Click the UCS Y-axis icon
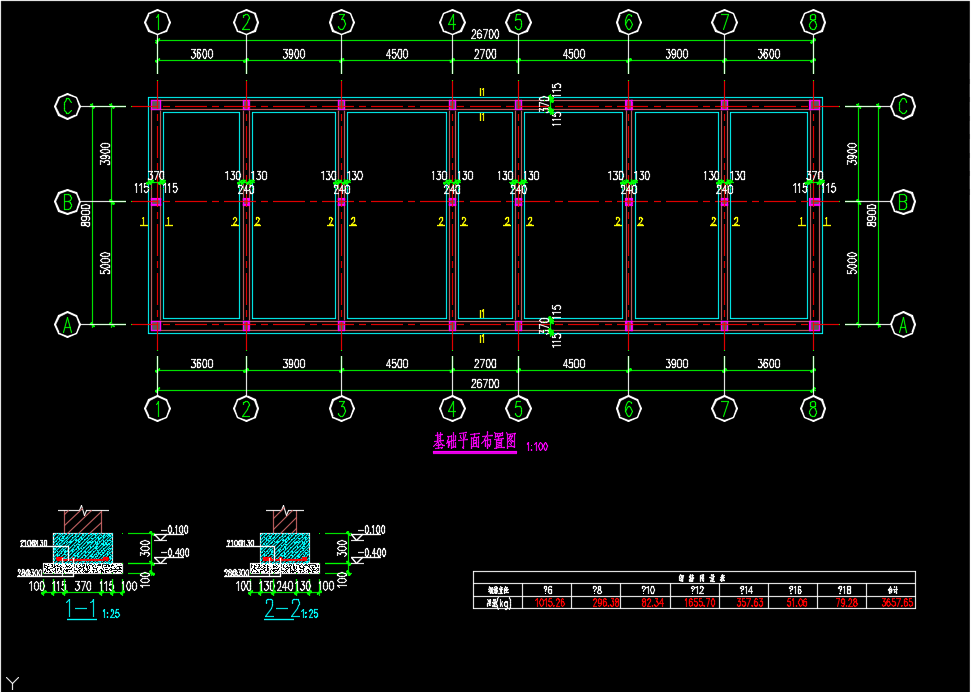This screenshot has width=971, height=692. 12,681
